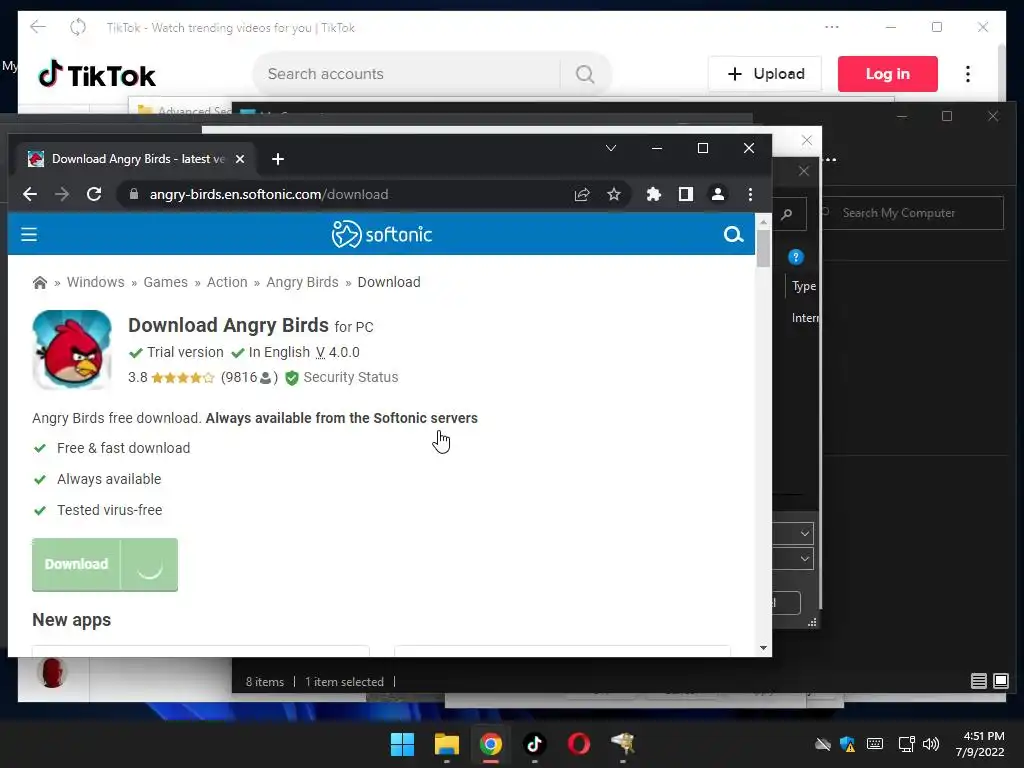This screenshot has width=1024, height=768.
Task: Open Chrome extensions puzzle icon
Action: coord(654,194)
